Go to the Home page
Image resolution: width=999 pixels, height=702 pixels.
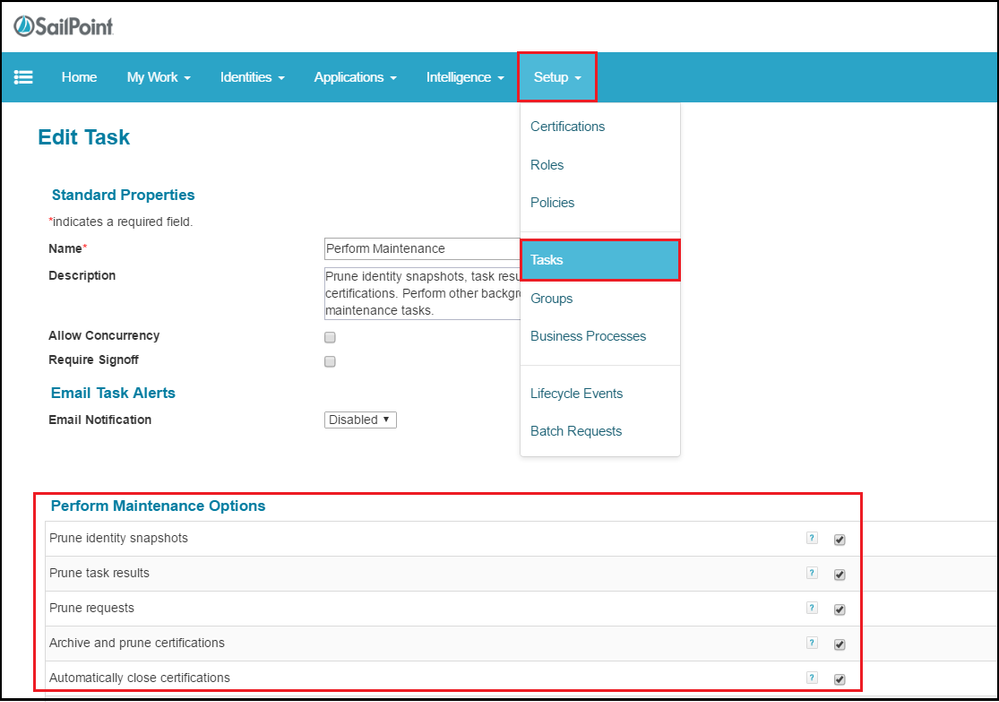[79, 77]
